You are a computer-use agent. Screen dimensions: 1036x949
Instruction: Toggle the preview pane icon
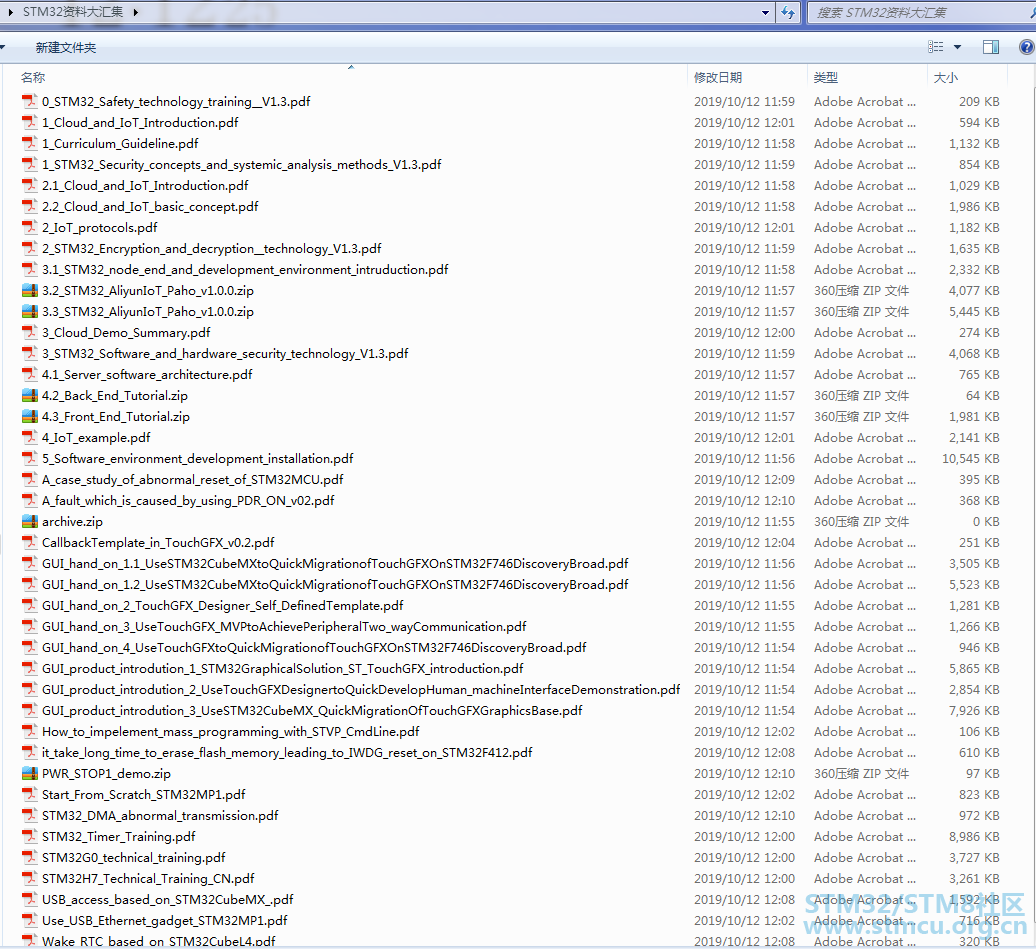(x=991, y=47)
